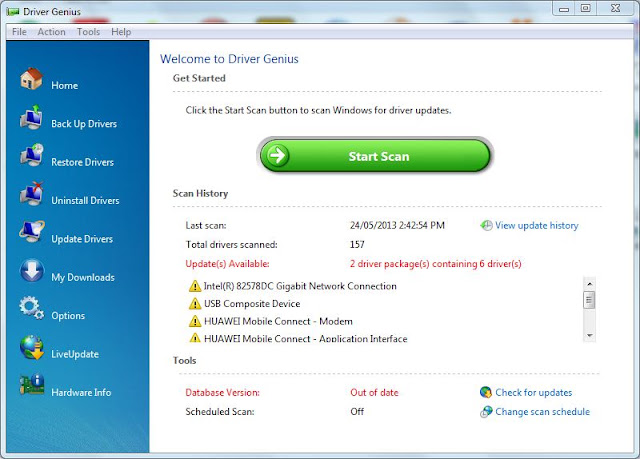The height and width of the screenshot is (459, 640).
Task: Select the USB Composite Device entry
Action: click(252, 304)
